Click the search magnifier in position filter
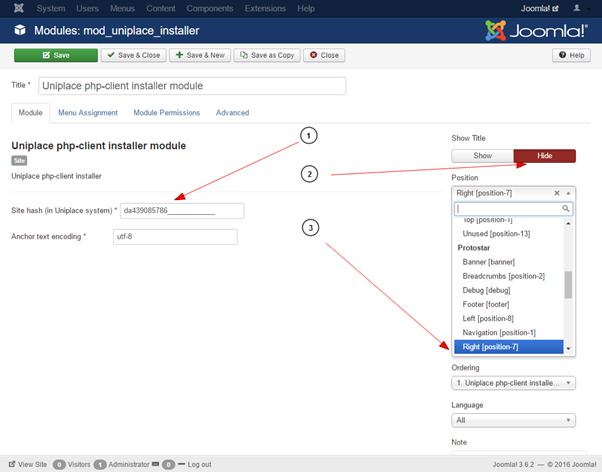 pos(566,208)
